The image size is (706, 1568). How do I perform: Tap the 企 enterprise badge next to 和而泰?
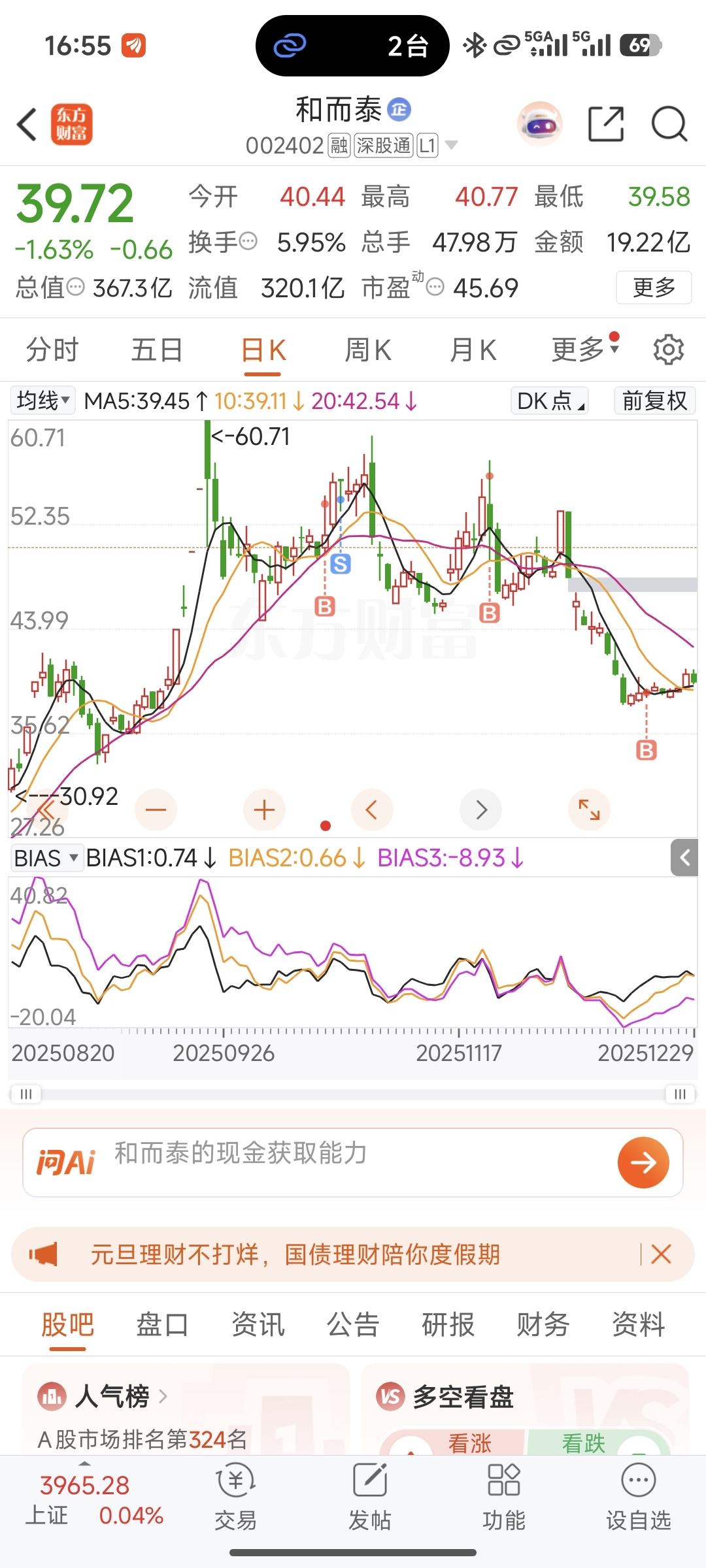click(399, 109)
